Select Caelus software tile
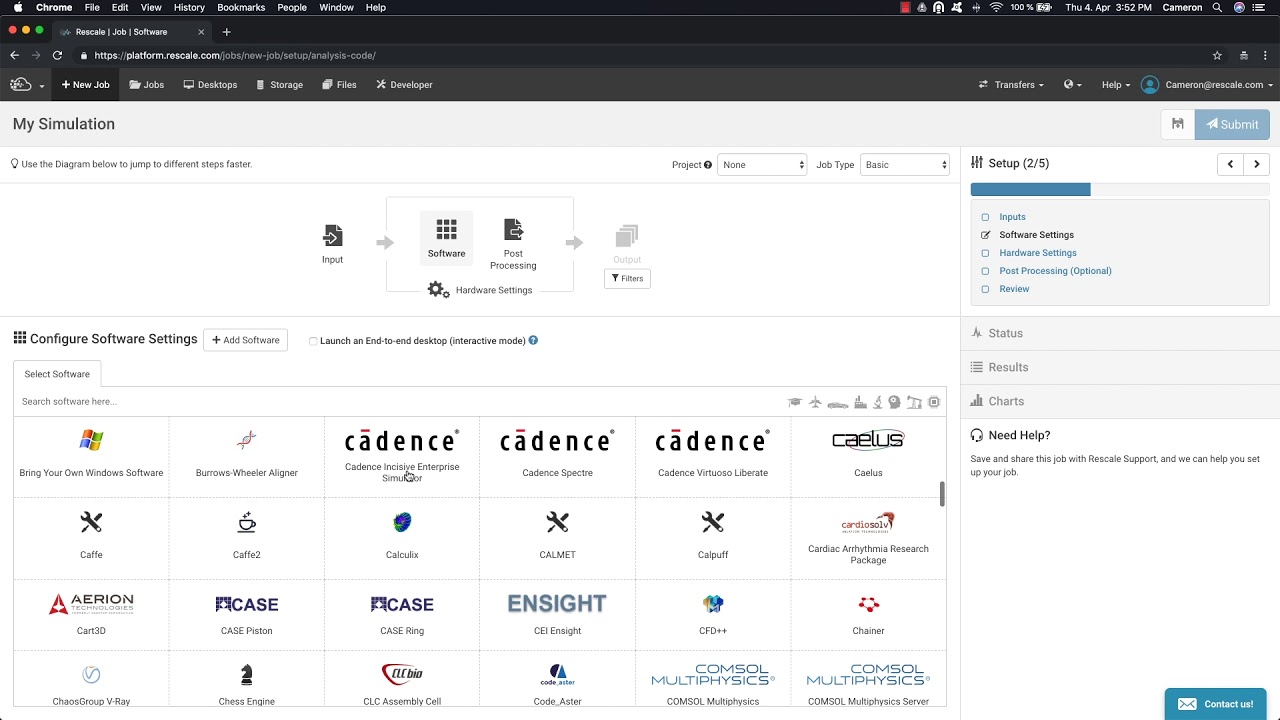 point(868,455)
